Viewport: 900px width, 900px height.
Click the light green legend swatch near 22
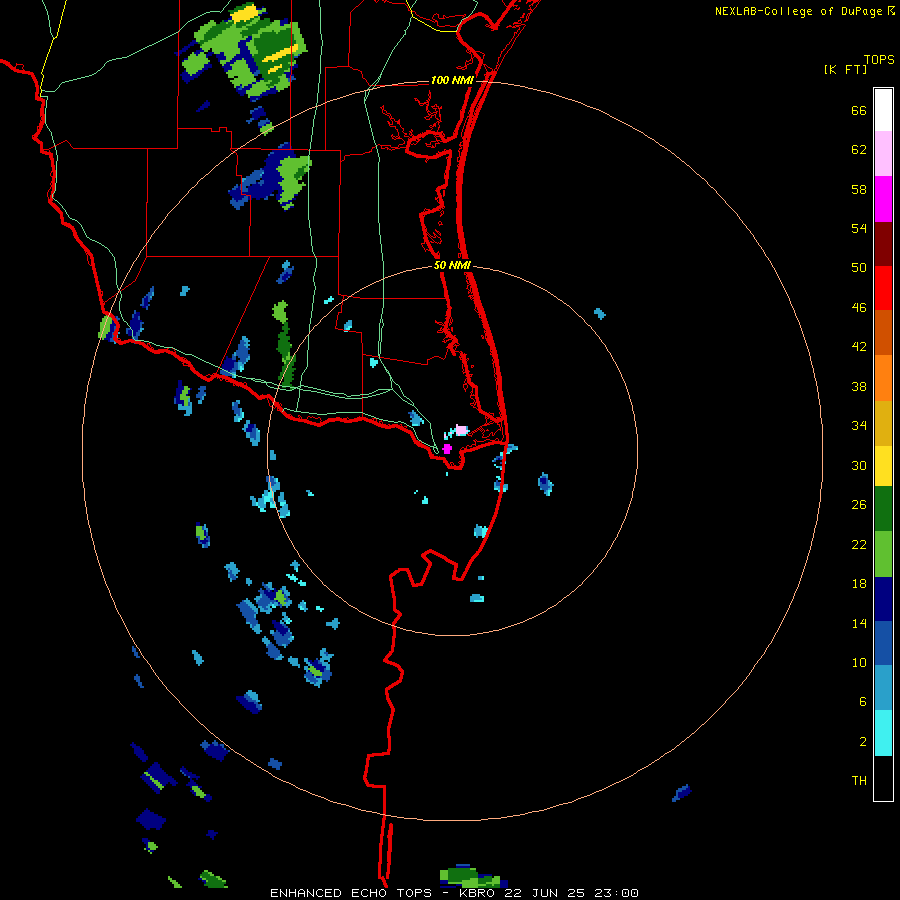click(883, 554)
